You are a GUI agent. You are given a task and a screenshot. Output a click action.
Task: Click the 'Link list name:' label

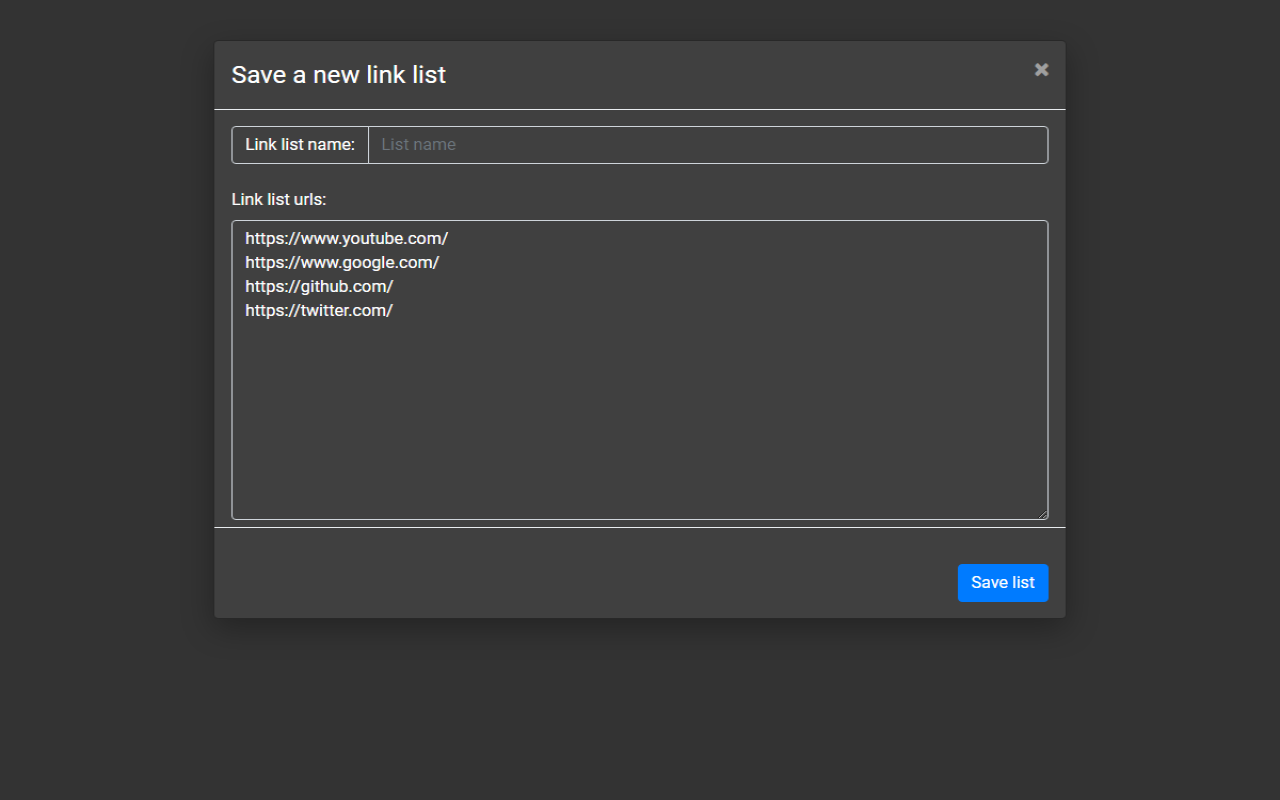300,145
